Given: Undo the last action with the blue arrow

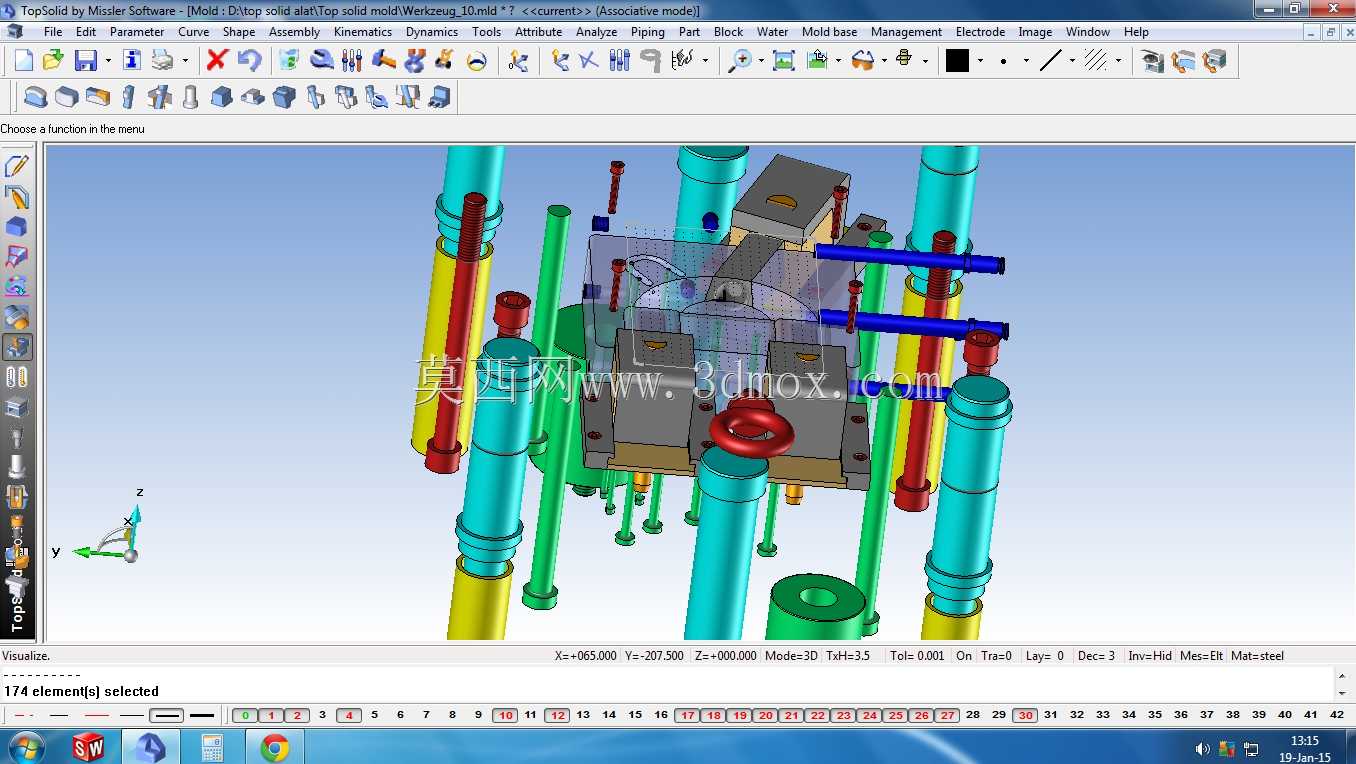Looking at the screenshot, I should coord(249,60).
